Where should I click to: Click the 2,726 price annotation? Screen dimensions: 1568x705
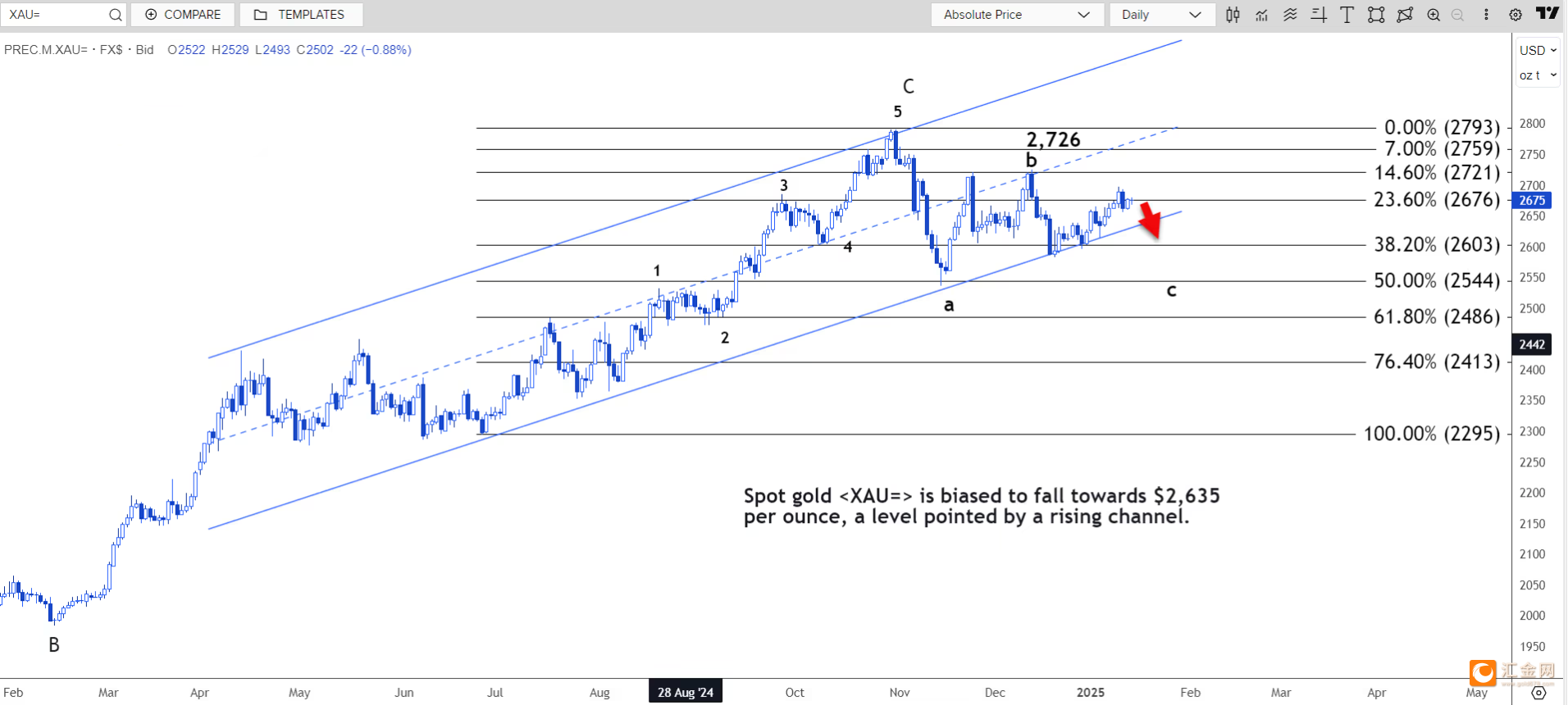pyautogui.click(x=1054, y=140)
